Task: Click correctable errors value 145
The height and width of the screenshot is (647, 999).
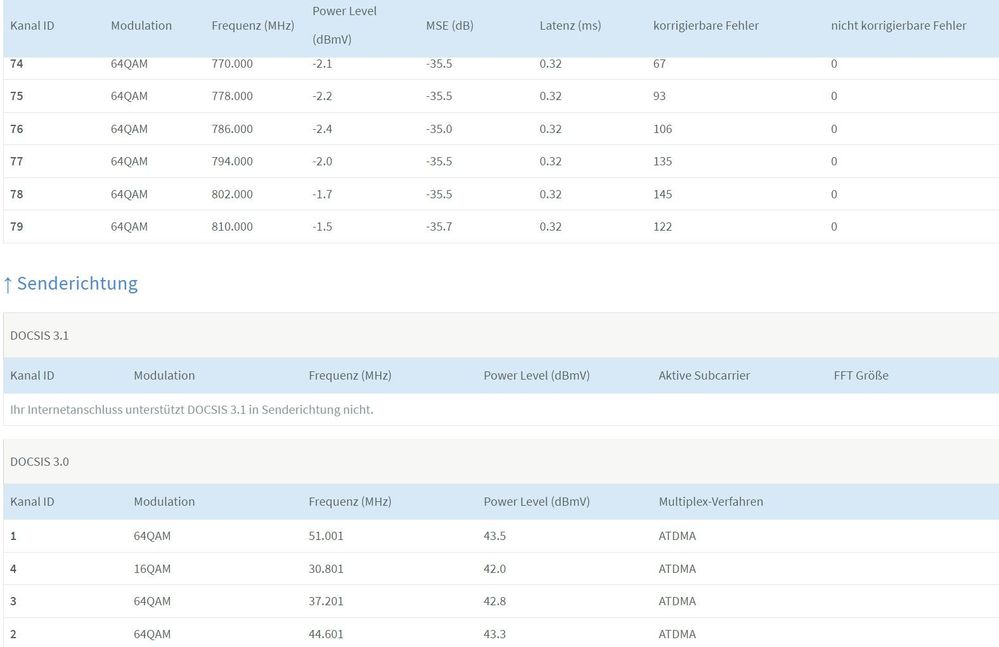Action: (663, 194)
